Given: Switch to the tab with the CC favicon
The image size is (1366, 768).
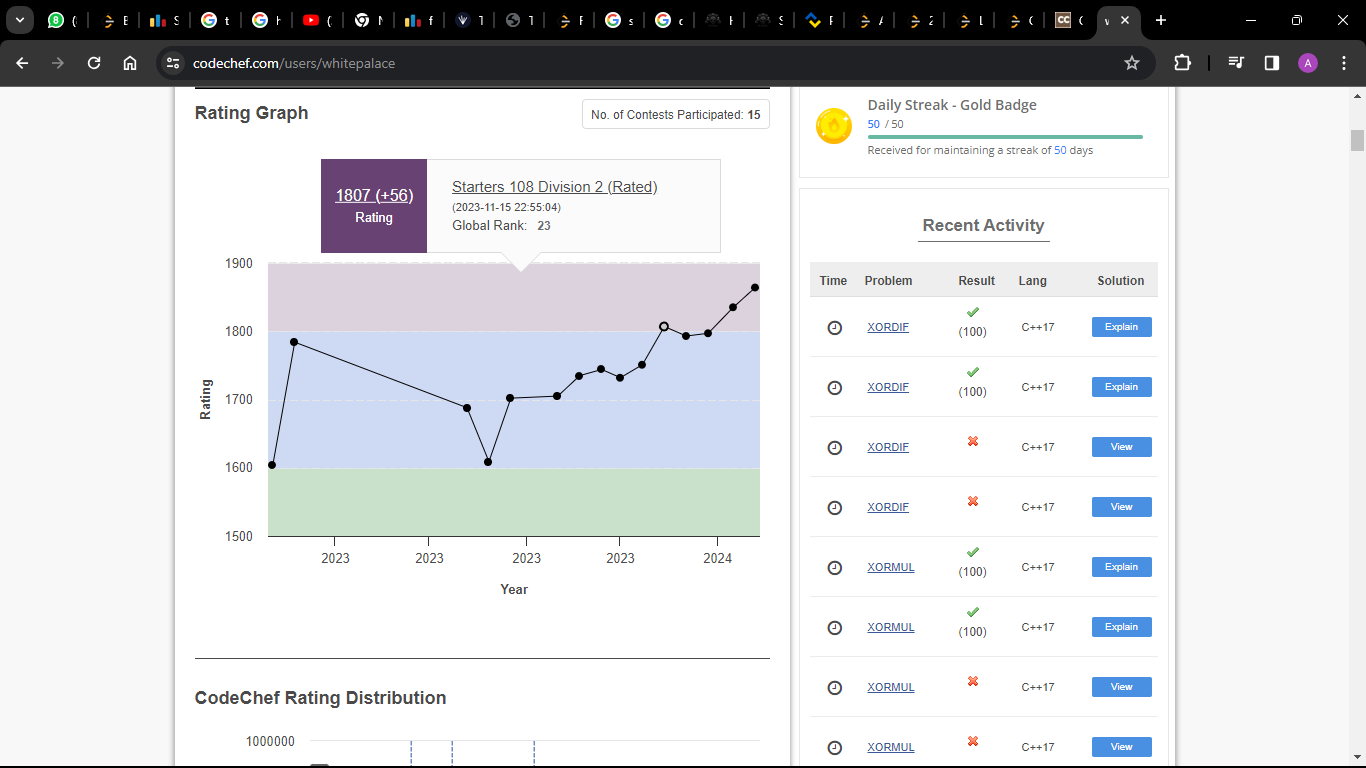Looking at the screenshot, I should coord(1064,20).
